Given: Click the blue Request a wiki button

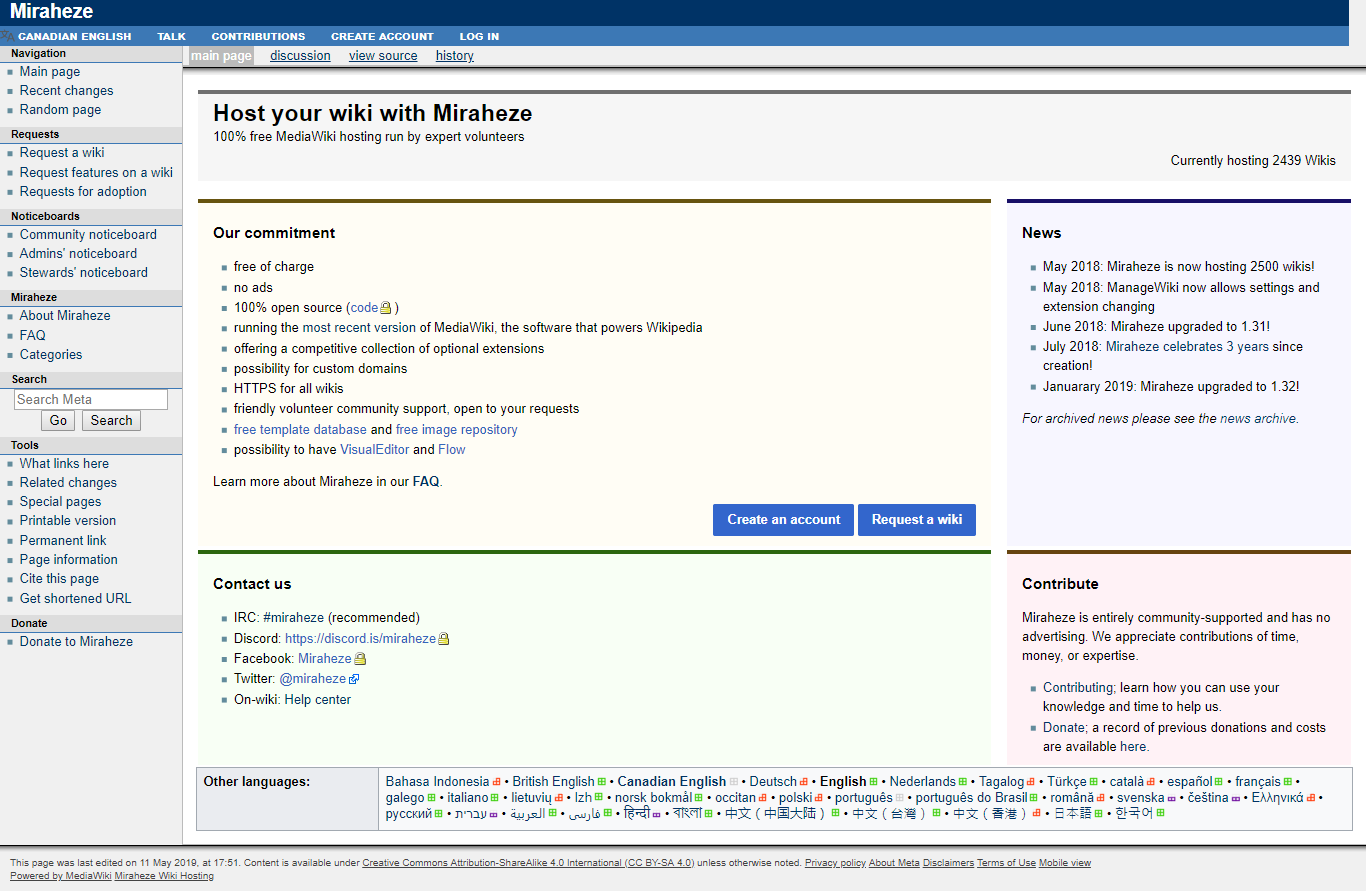Looking at the screenshot, I should click(917, 520).
